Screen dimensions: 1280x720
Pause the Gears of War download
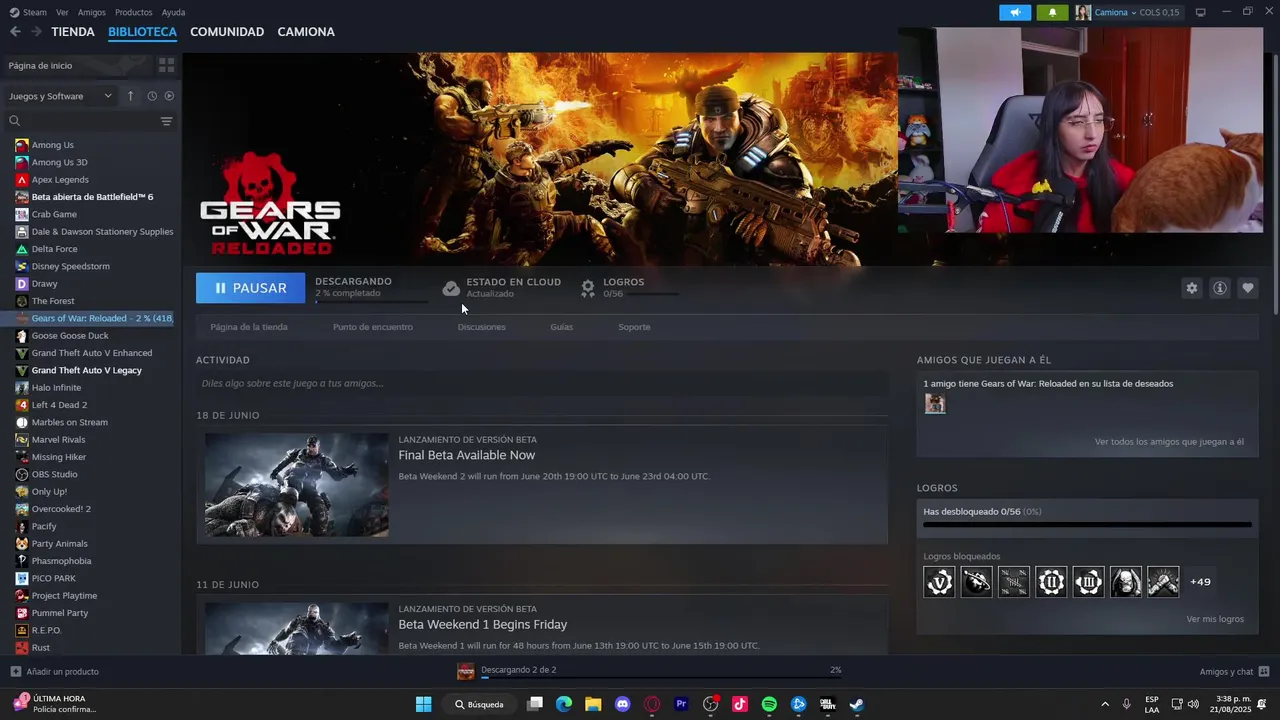pos(250,288)
